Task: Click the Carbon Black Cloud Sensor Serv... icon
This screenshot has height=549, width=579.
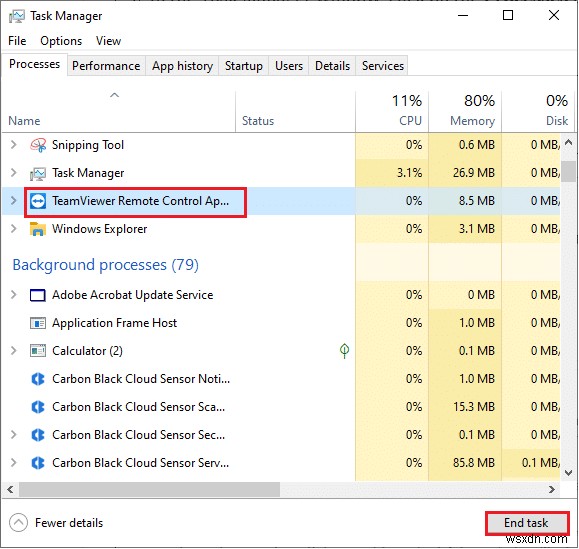Action: pyautogui.click(x=38, y=463)
